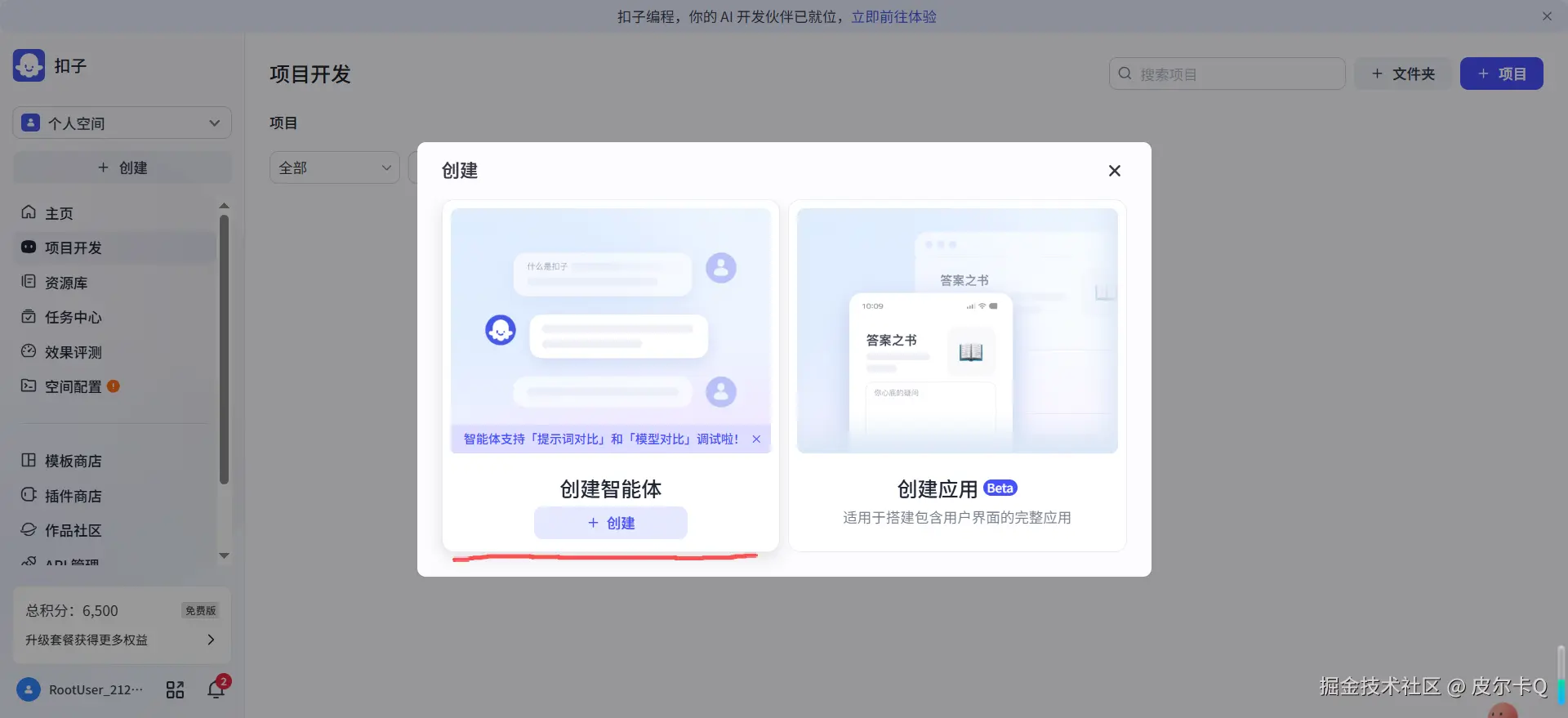Viewport: 1568px width, 718px height.
Task: Click the Beta badge
Action: (x=1000, y=488)
